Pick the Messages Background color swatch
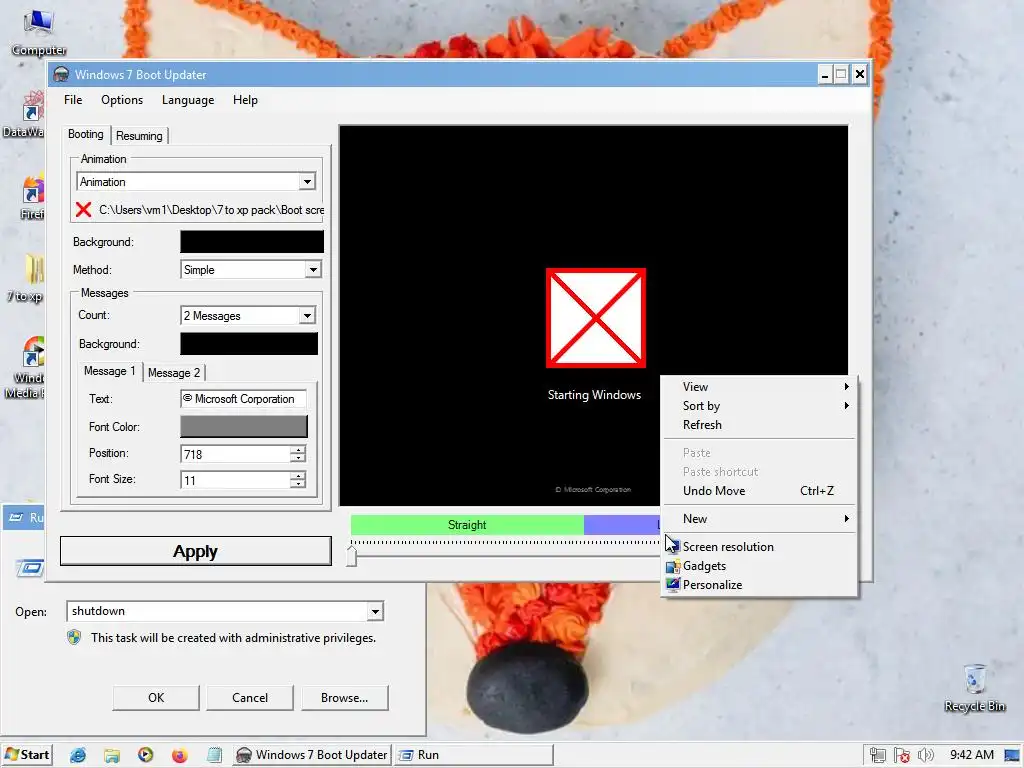The image size is (1024, 768). [x=249, y=344]
